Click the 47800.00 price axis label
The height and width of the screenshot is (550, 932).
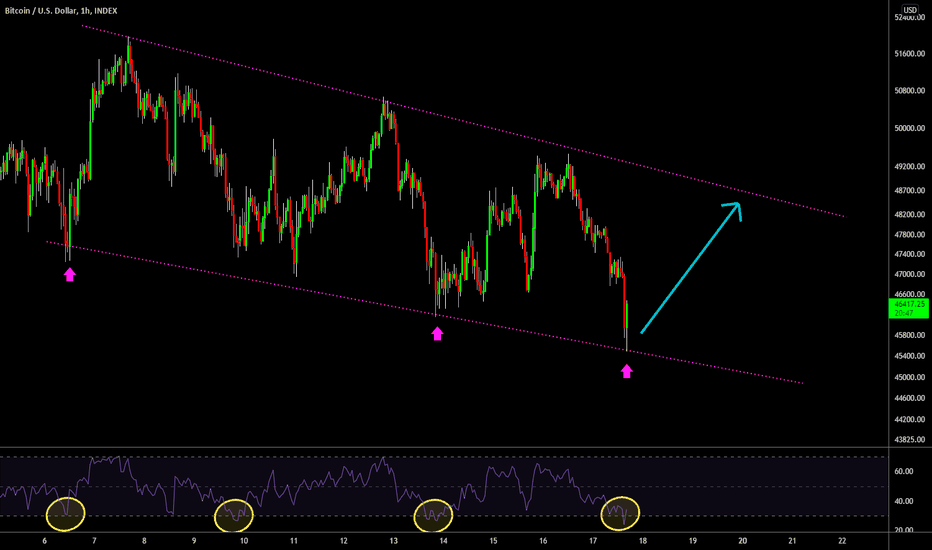coord(909,234)
